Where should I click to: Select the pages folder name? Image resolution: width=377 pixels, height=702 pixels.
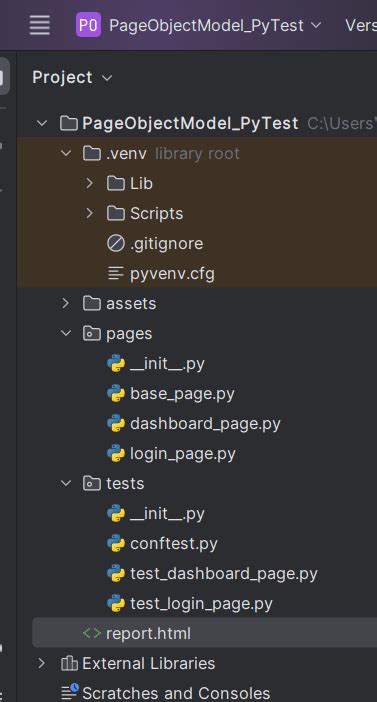coord(129,334)
